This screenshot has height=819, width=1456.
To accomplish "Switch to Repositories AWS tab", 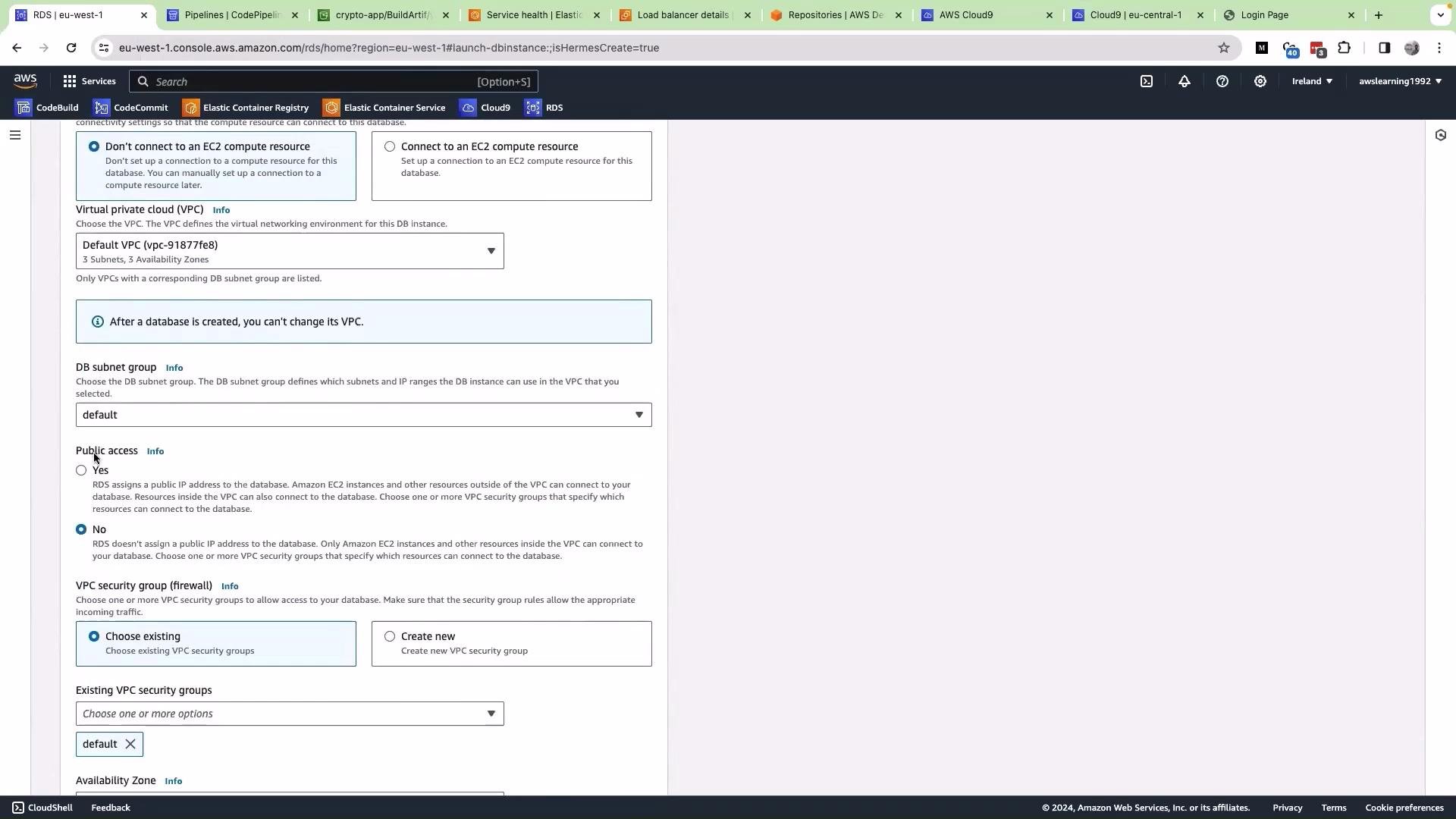I will click(834, 15).
